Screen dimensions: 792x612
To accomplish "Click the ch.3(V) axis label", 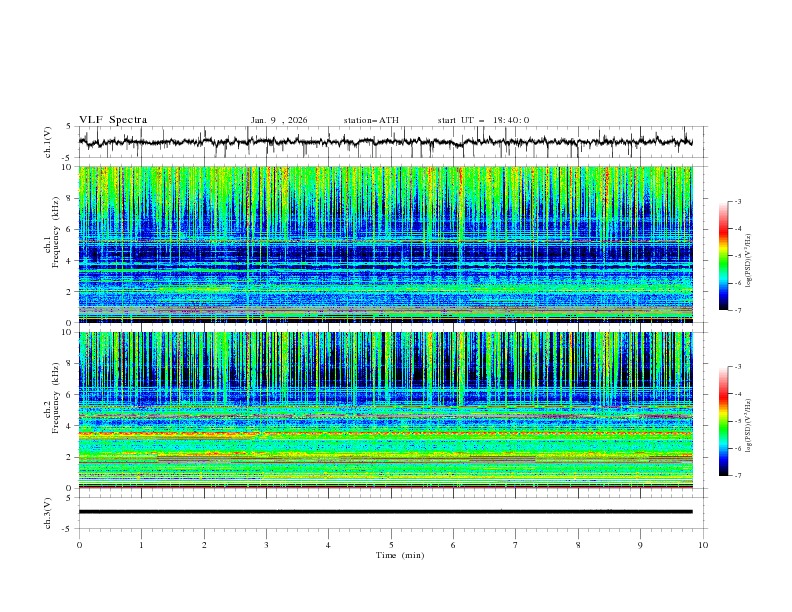I will click(x=49, y=511).
